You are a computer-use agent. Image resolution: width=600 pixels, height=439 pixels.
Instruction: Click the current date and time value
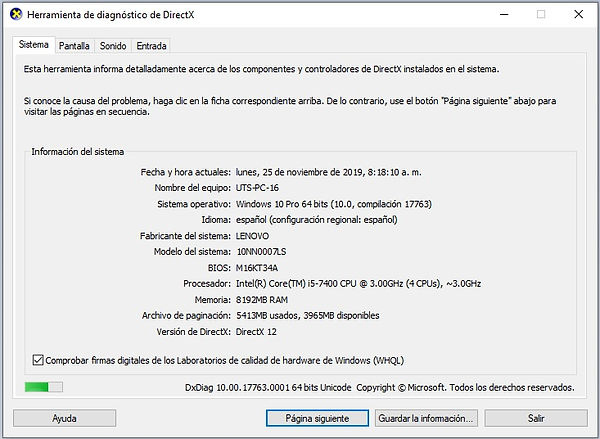click(329, 172)
